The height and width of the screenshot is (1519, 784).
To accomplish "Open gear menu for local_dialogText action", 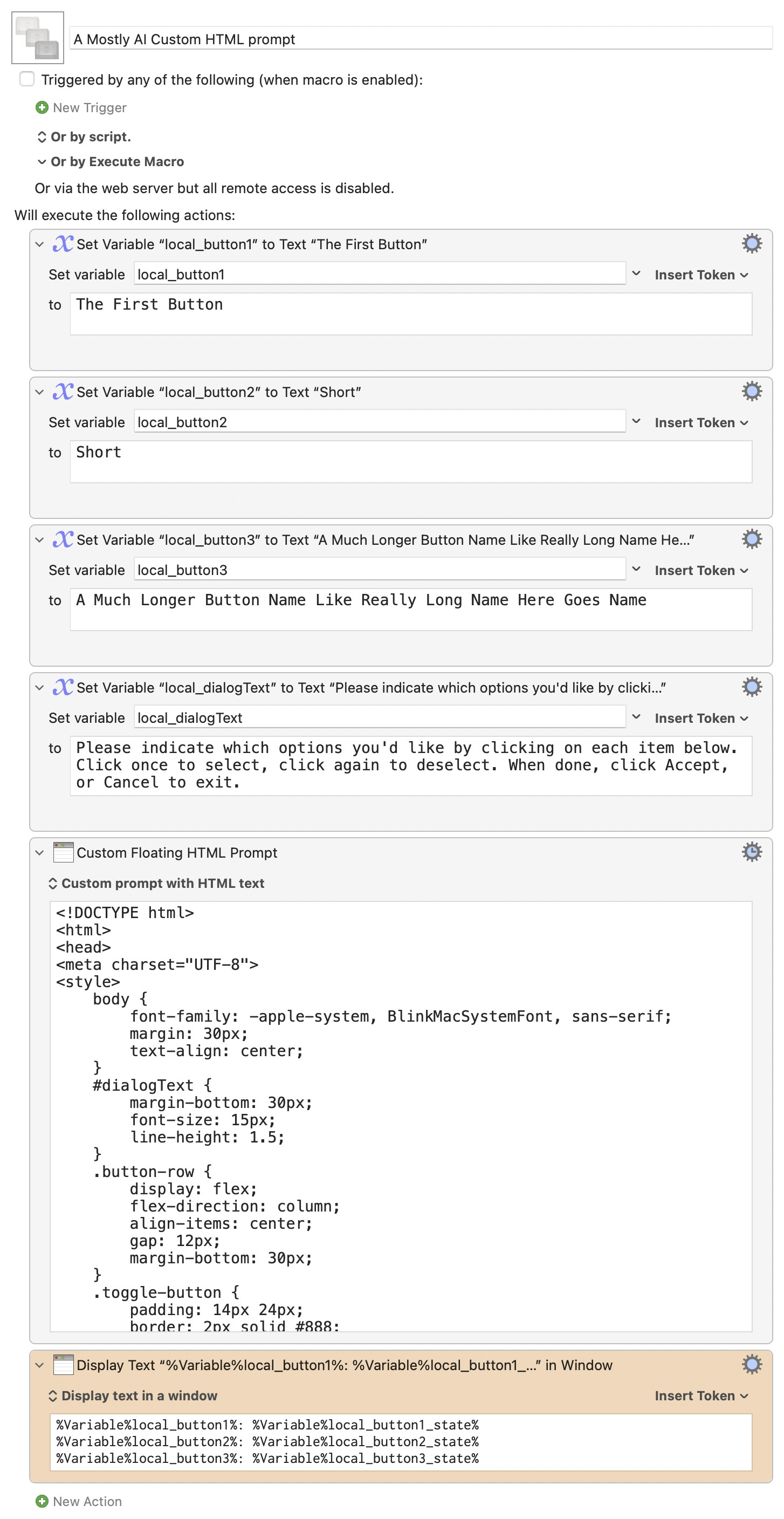I will (x=751, y=687).
